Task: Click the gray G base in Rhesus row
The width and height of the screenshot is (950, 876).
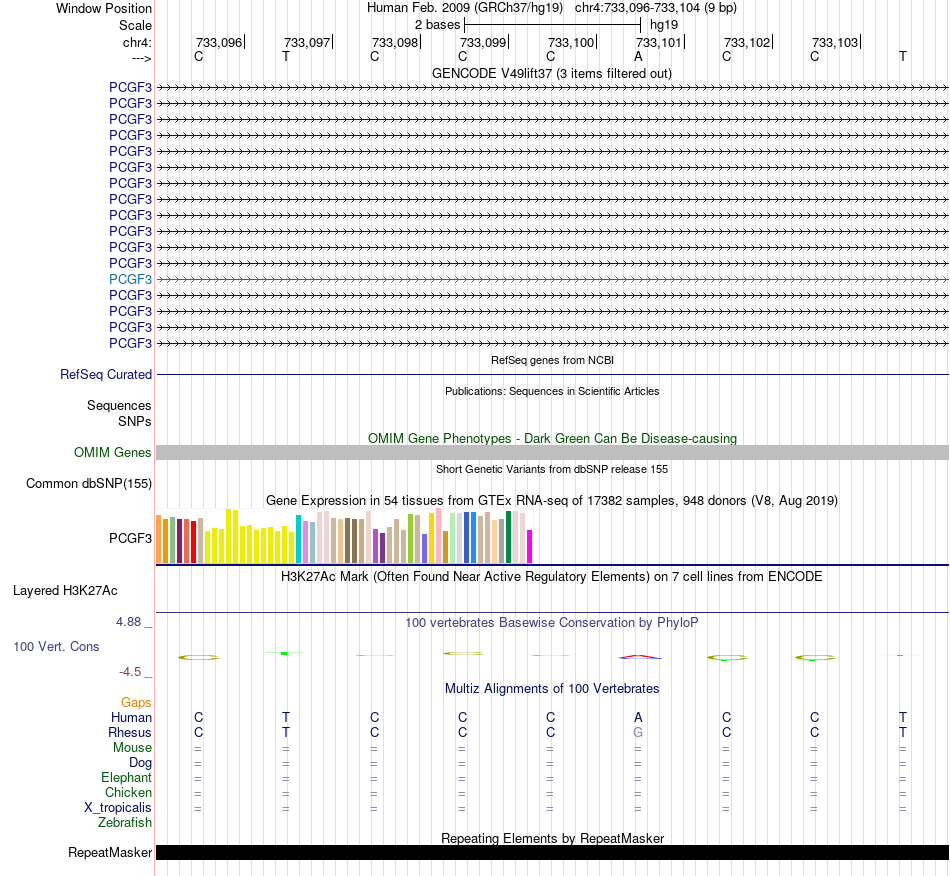Action: pos(638,732)
